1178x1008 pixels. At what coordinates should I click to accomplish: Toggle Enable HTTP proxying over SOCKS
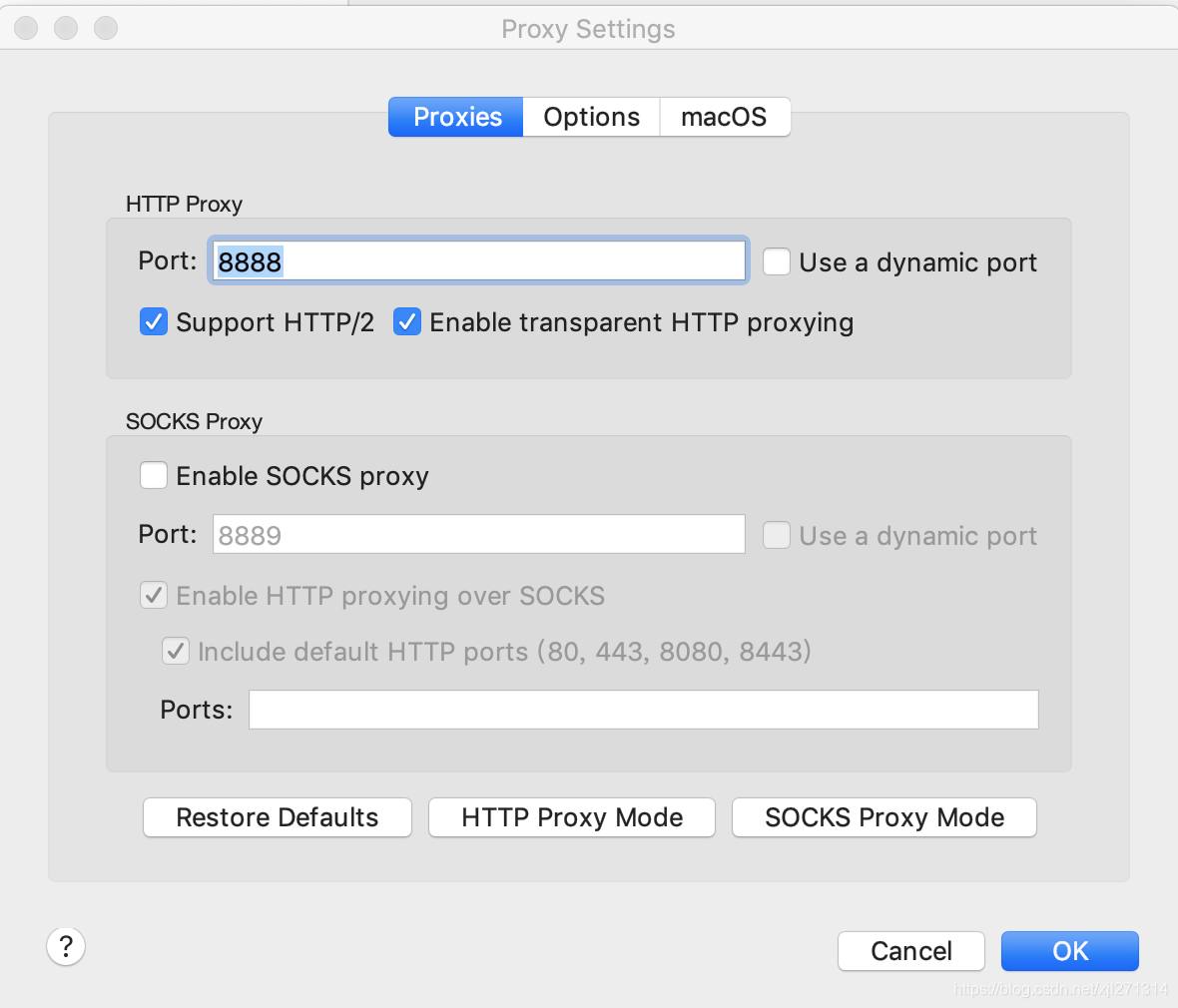[x=154, y=596]
